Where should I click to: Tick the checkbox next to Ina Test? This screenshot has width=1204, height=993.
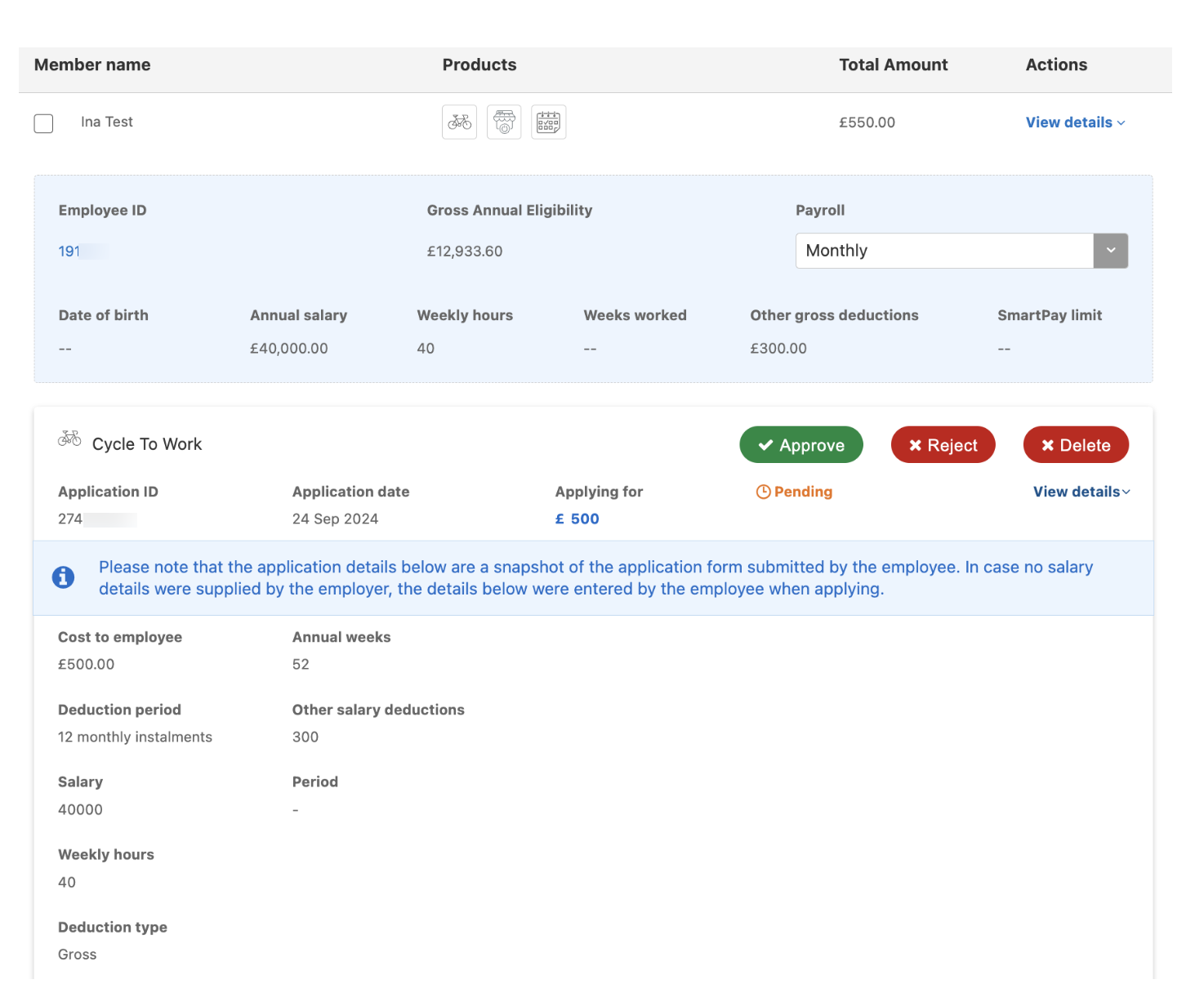43,123
